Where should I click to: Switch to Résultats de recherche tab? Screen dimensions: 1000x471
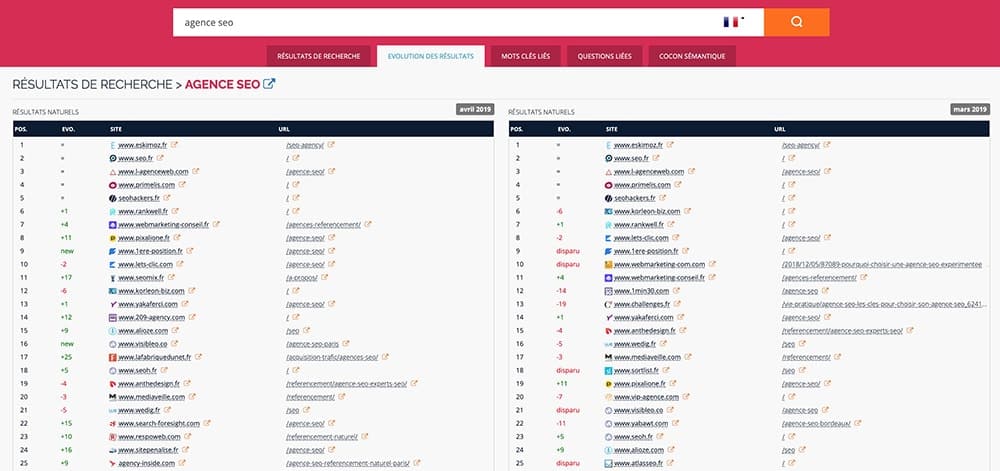(x=318, y=56)
